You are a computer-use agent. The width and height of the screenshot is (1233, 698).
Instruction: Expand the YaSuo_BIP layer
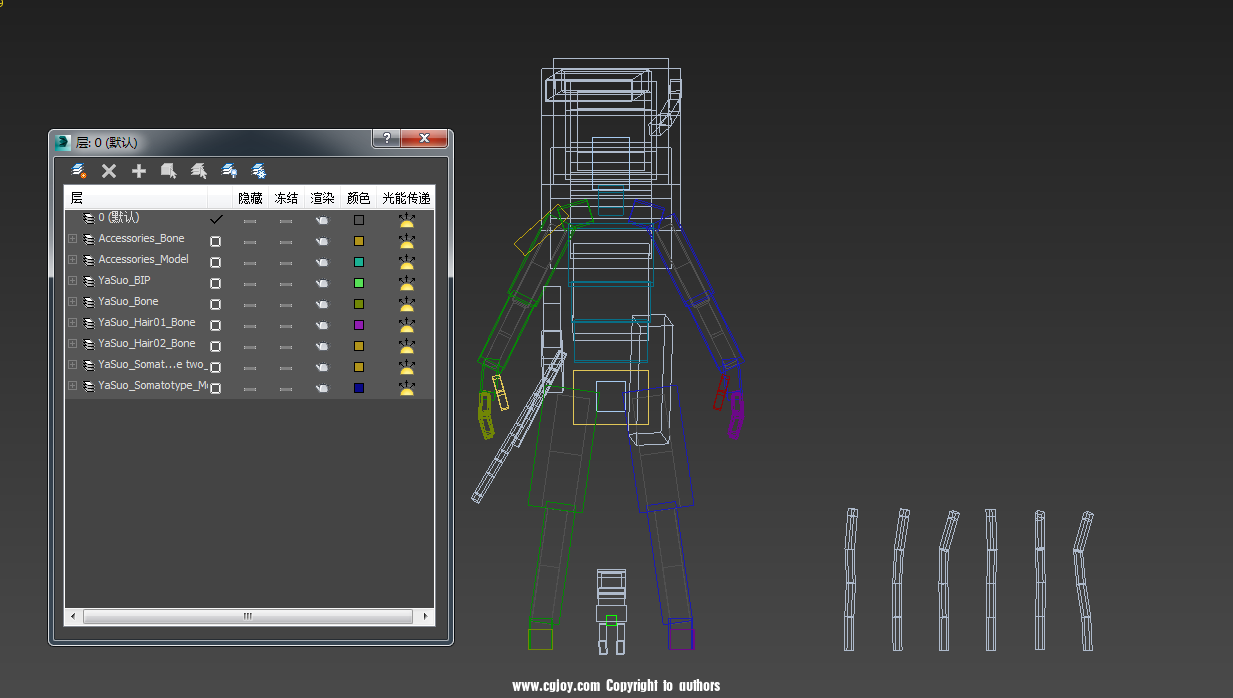tap(72, 281)
